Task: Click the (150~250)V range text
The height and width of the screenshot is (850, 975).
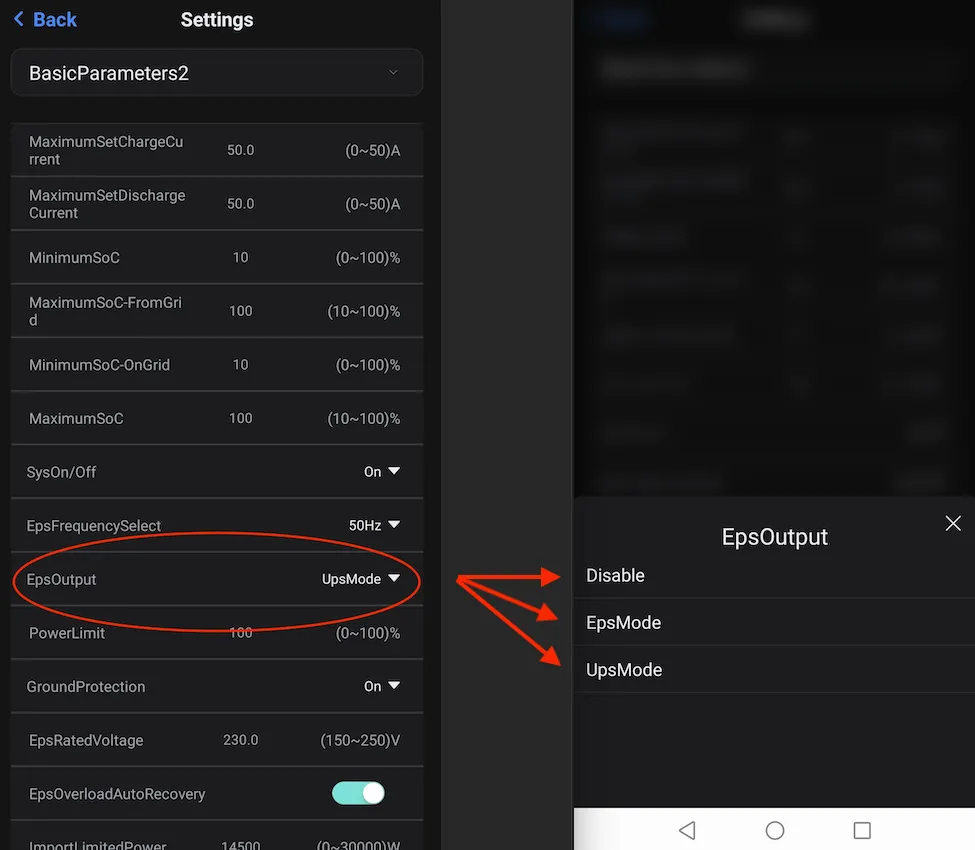Action: pos(360,740)
